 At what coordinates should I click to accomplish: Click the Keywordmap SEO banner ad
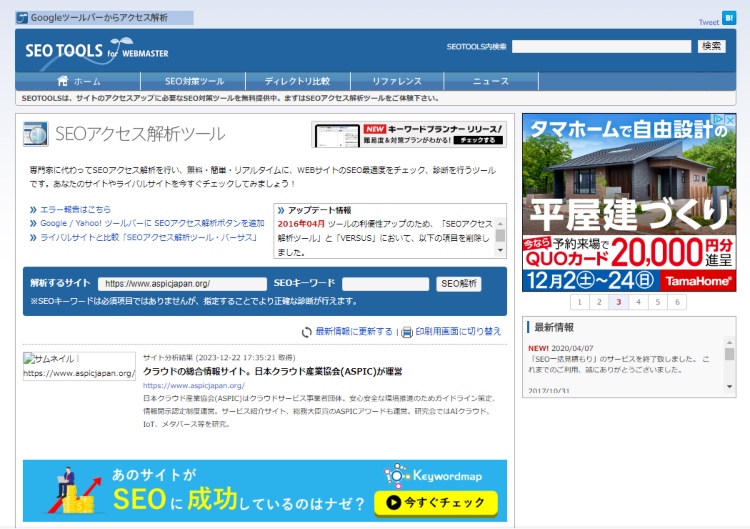pyautogui.click(x=265, y=491)
